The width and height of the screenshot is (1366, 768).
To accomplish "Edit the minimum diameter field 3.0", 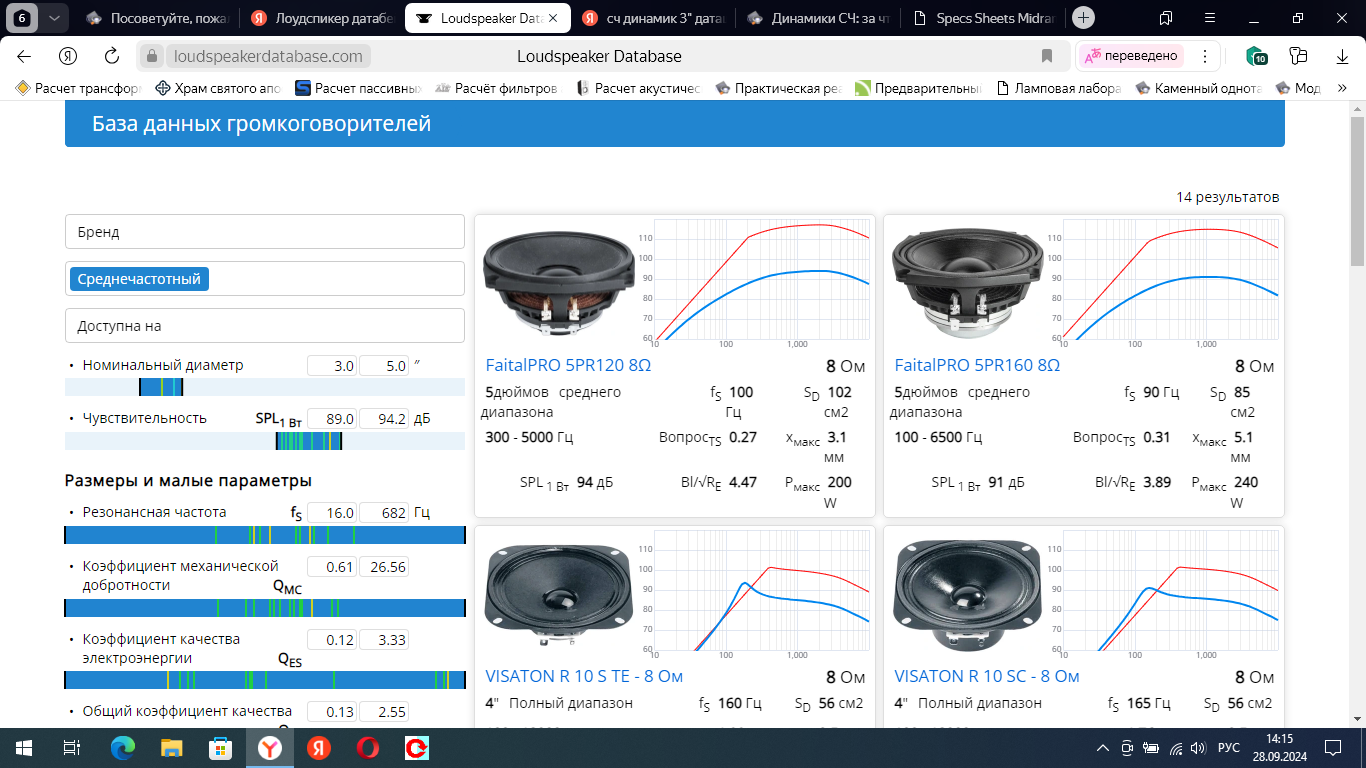I will click(x=332, y=365).
